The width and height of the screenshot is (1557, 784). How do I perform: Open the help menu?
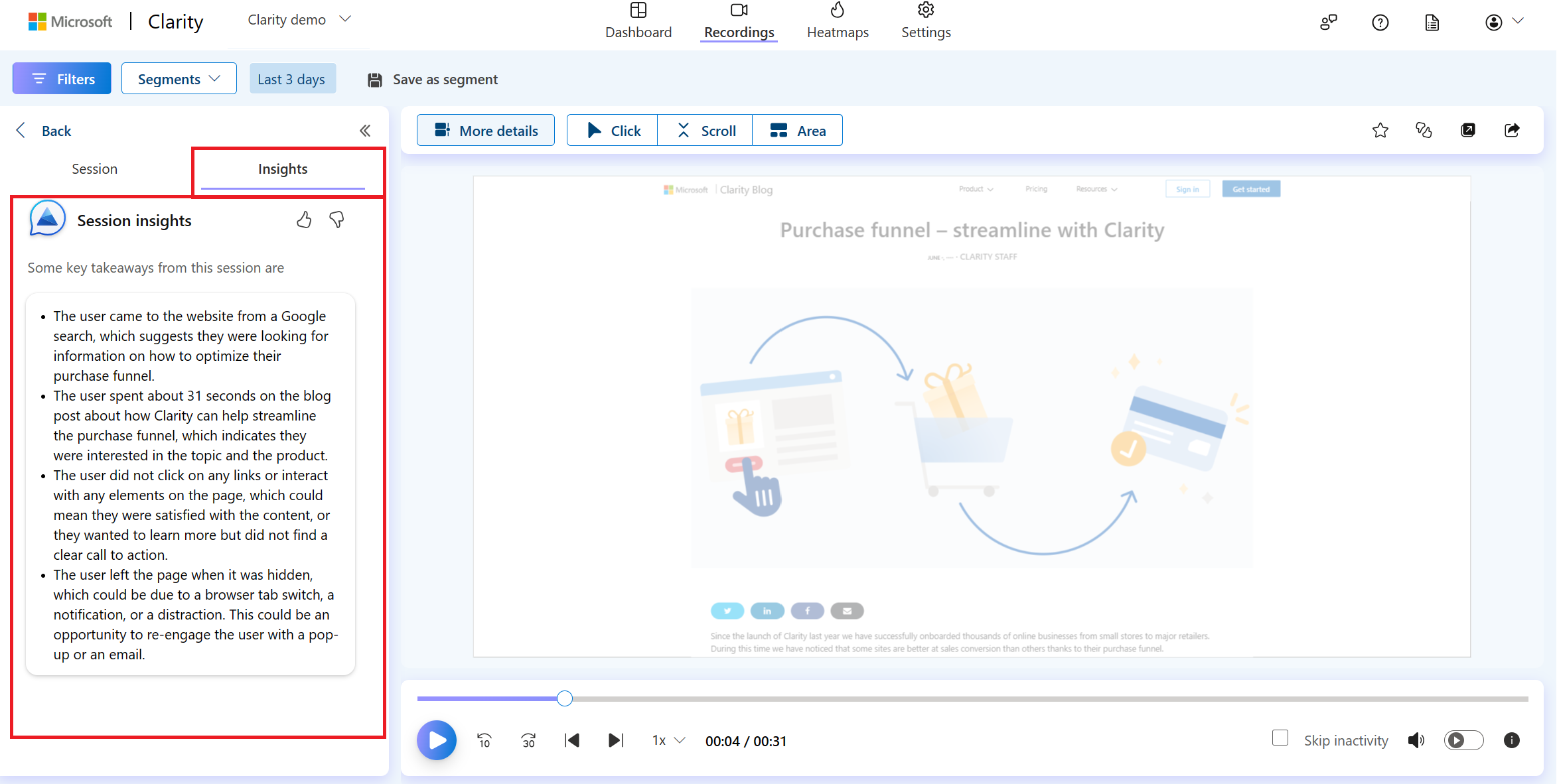click(x=1380, y=22)
